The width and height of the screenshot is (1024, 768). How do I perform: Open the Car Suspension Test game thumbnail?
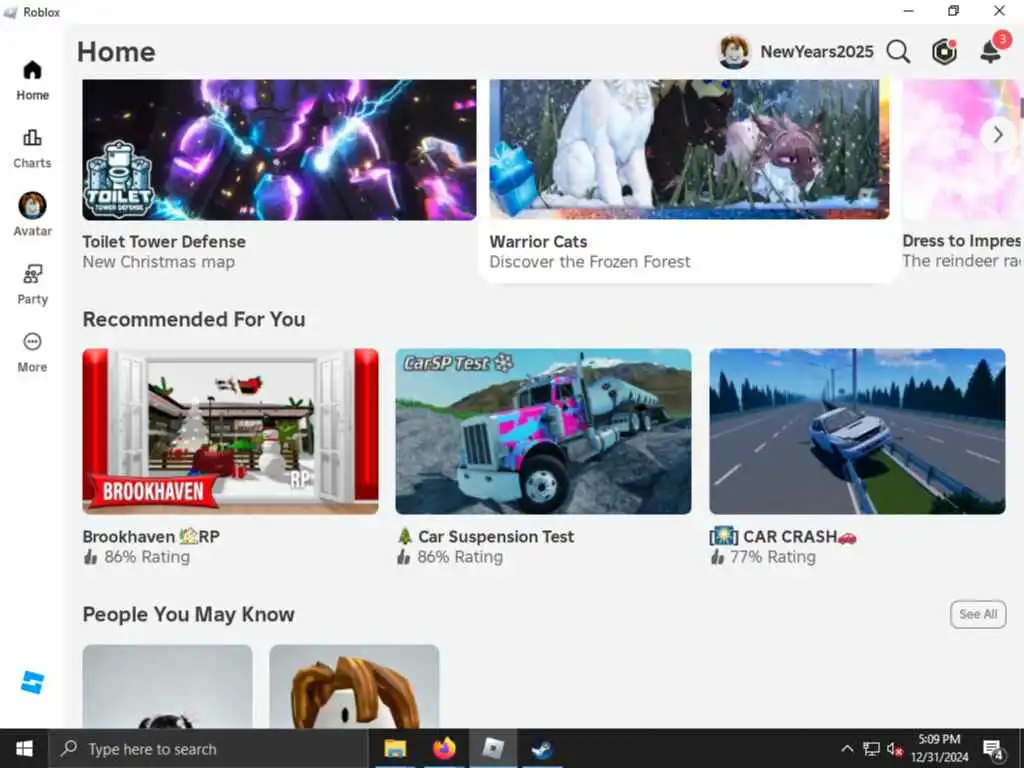[x=543, y=431]
